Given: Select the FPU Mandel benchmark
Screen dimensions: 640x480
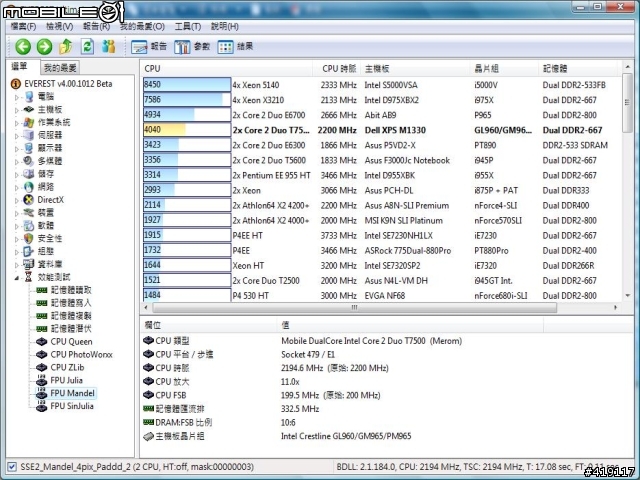Looking at the screenshot, I should point(66,393).
